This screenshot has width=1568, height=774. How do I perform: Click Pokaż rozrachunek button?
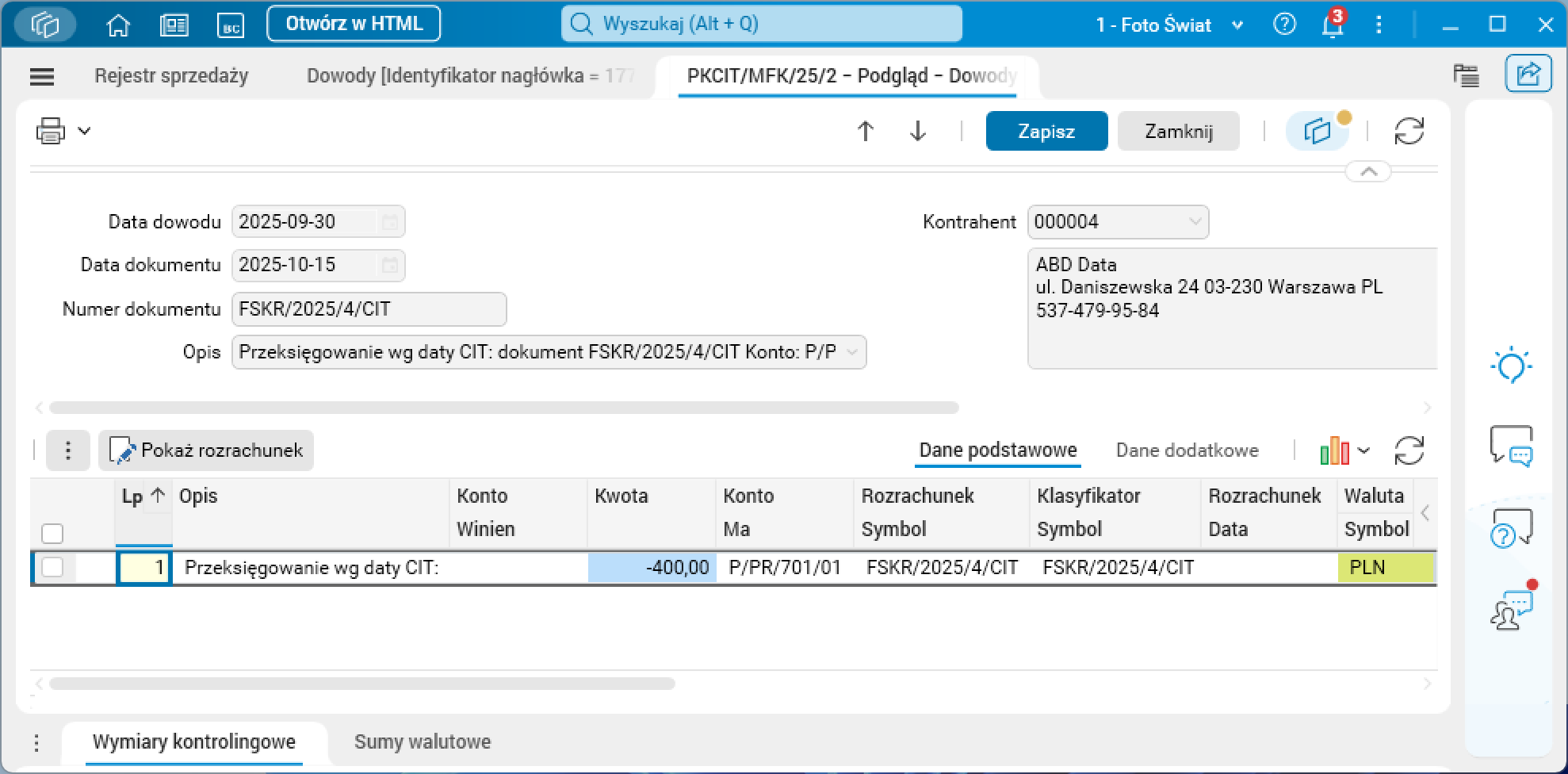click(206, 450)
